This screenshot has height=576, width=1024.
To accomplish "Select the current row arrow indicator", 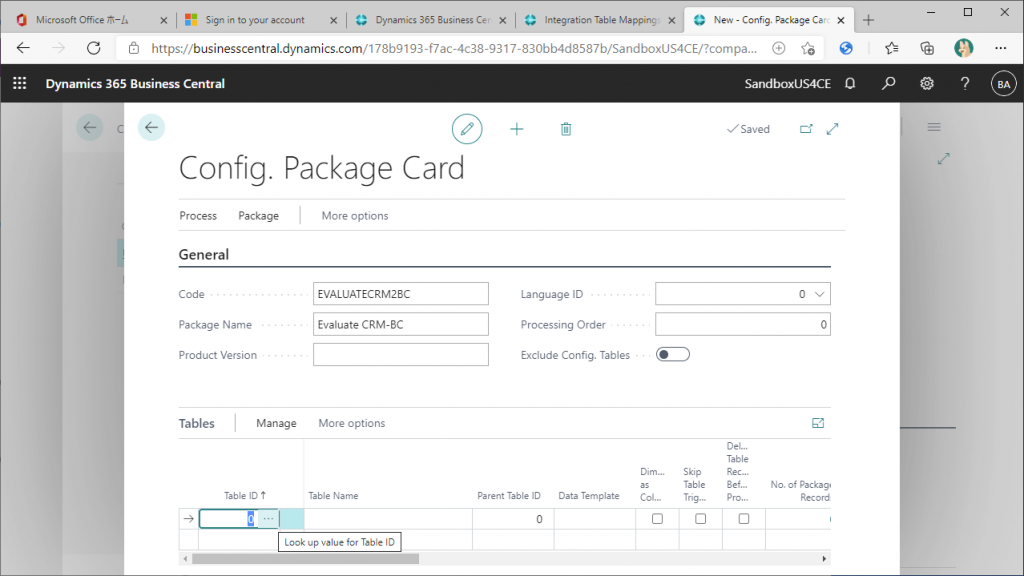I will [189, 519].
